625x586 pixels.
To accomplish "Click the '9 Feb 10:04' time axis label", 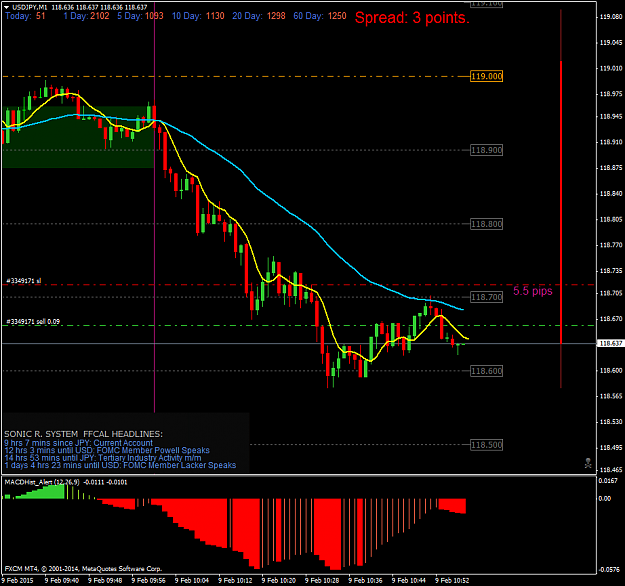I will click(192, 580).
